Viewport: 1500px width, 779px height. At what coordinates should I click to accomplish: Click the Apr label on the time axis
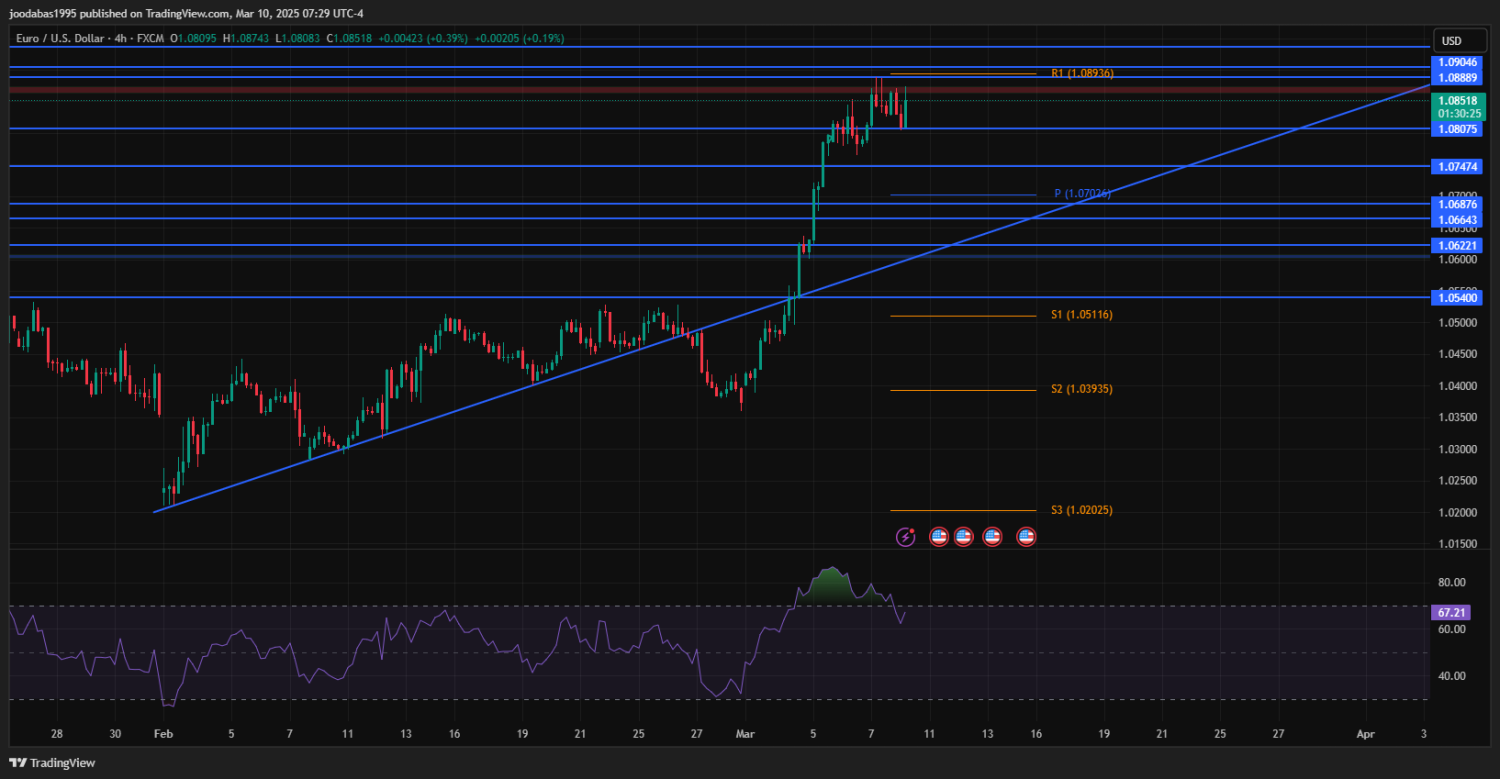click(x=1365, y=734)
